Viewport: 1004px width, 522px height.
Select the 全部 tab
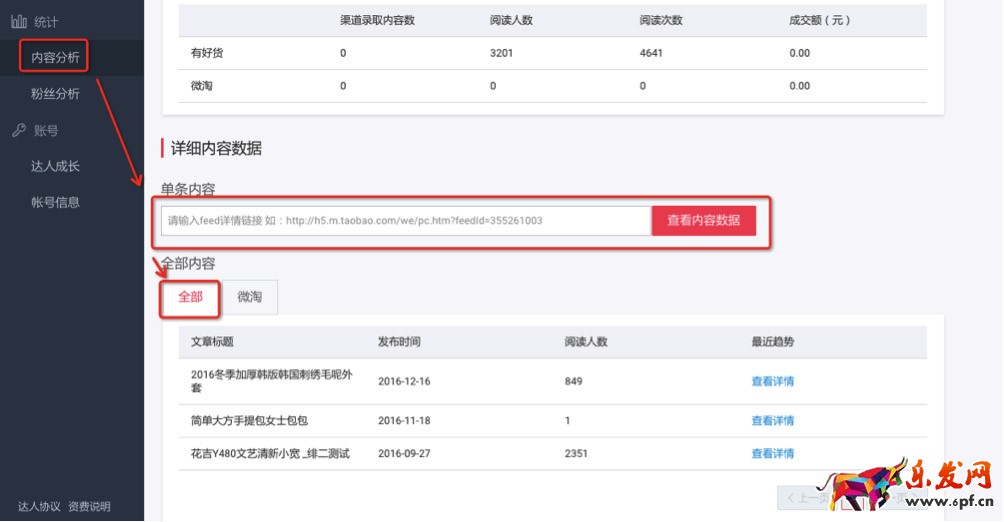click(190, 297)
